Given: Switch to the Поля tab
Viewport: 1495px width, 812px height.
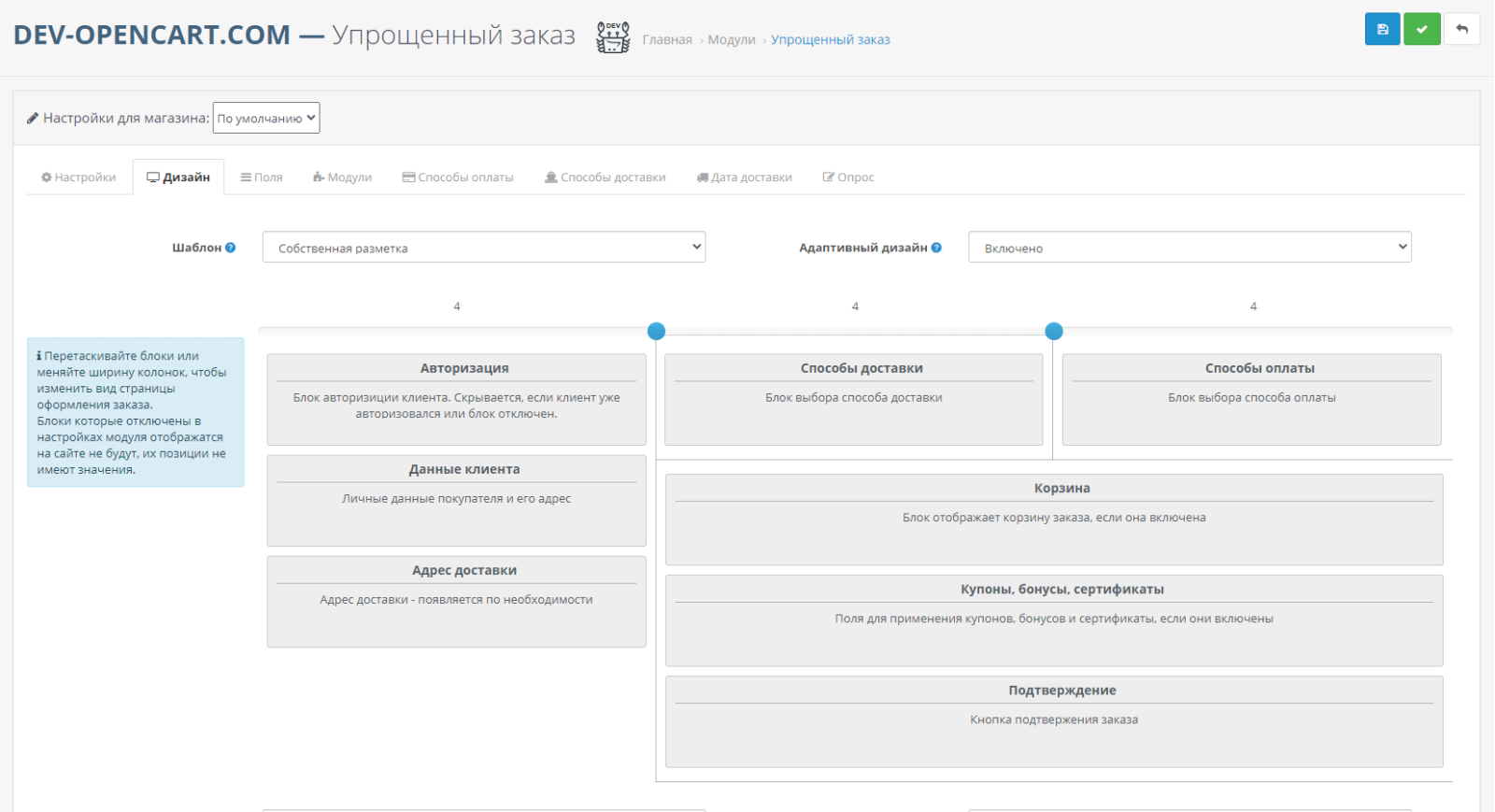Looking at the screenshot, I should 262,178.
